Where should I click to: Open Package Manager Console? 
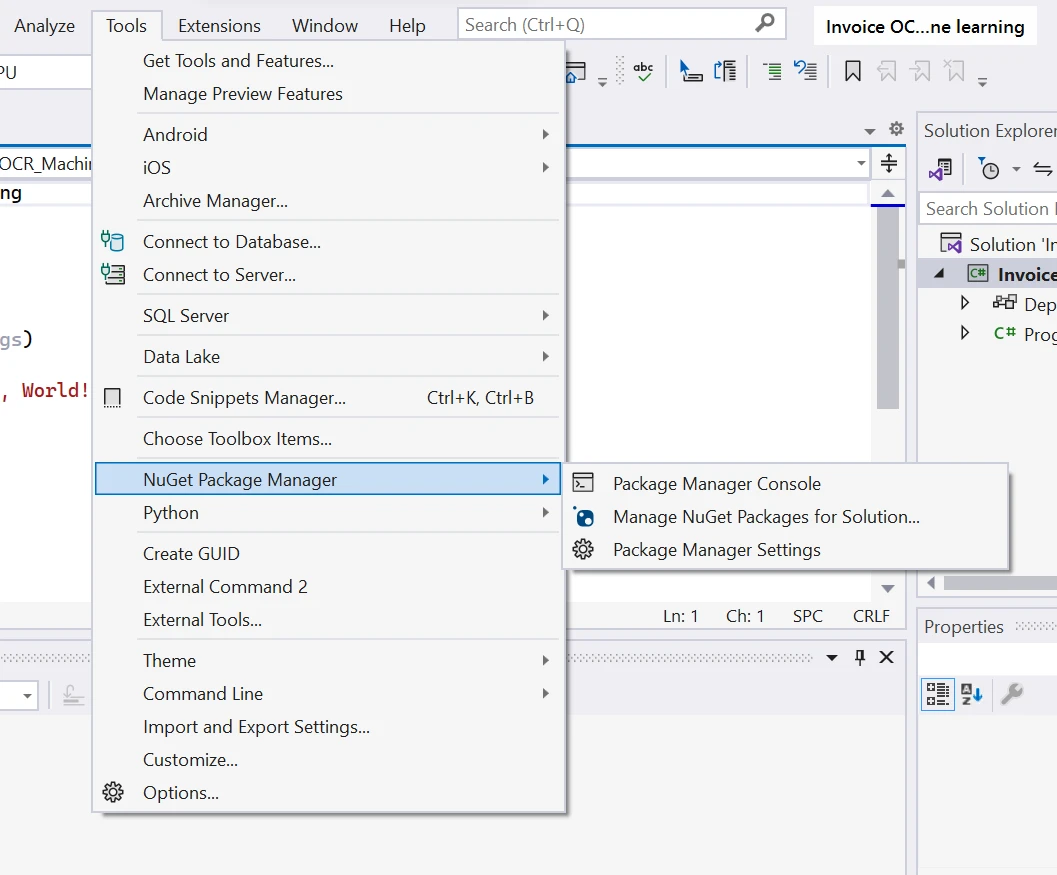716,484
